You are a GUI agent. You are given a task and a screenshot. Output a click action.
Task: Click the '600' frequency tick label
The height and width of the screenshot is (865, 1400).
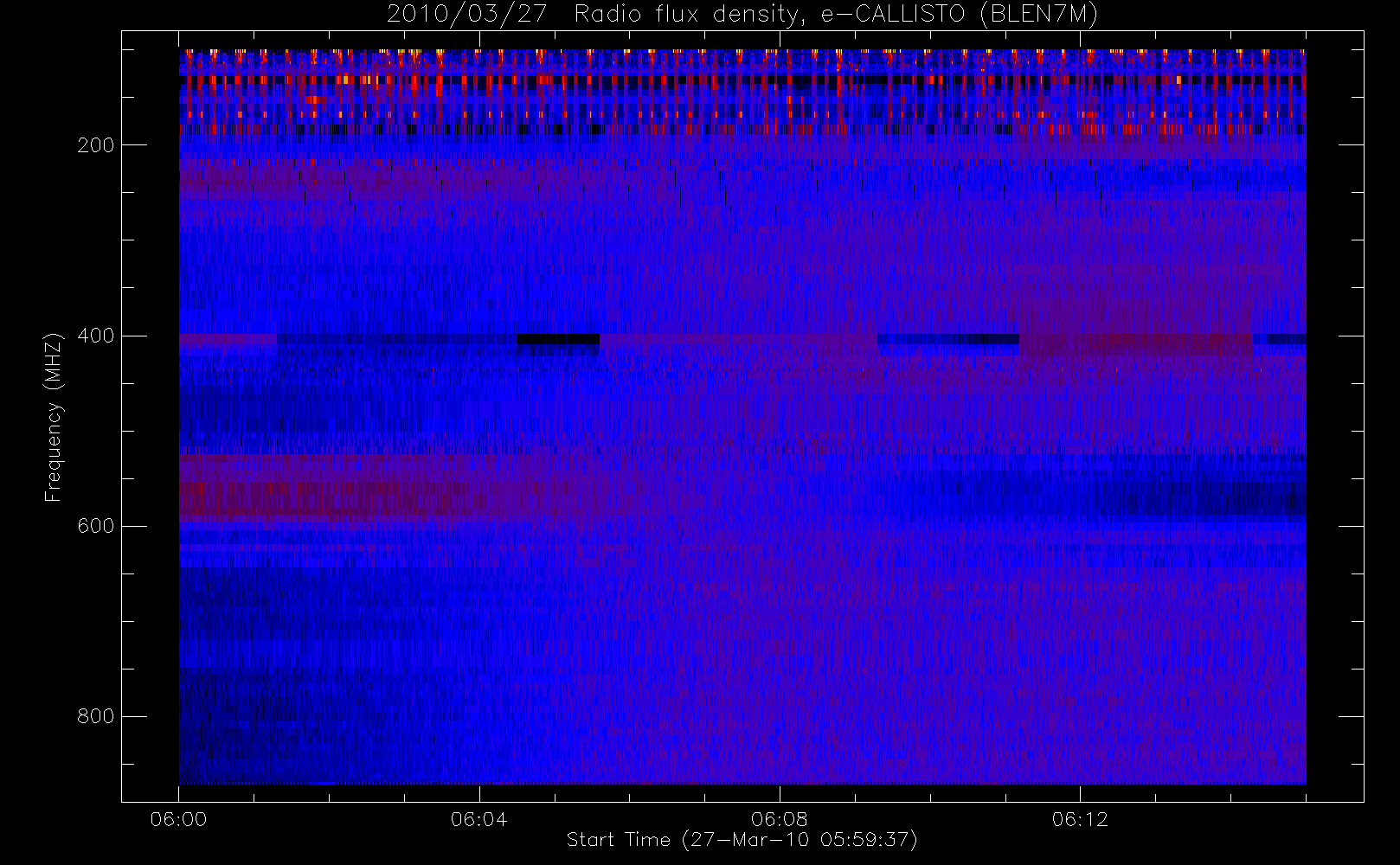click(x=95, y=526)
